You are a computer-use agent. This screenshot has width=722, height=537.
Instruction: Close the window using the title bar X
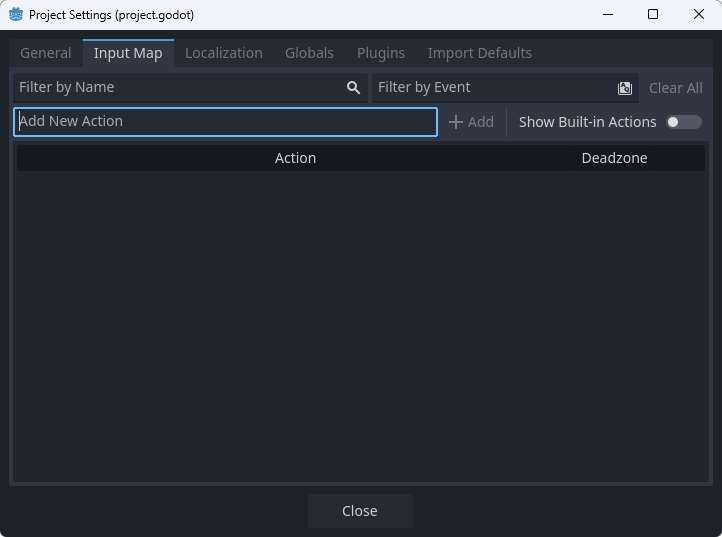(698, 15)
